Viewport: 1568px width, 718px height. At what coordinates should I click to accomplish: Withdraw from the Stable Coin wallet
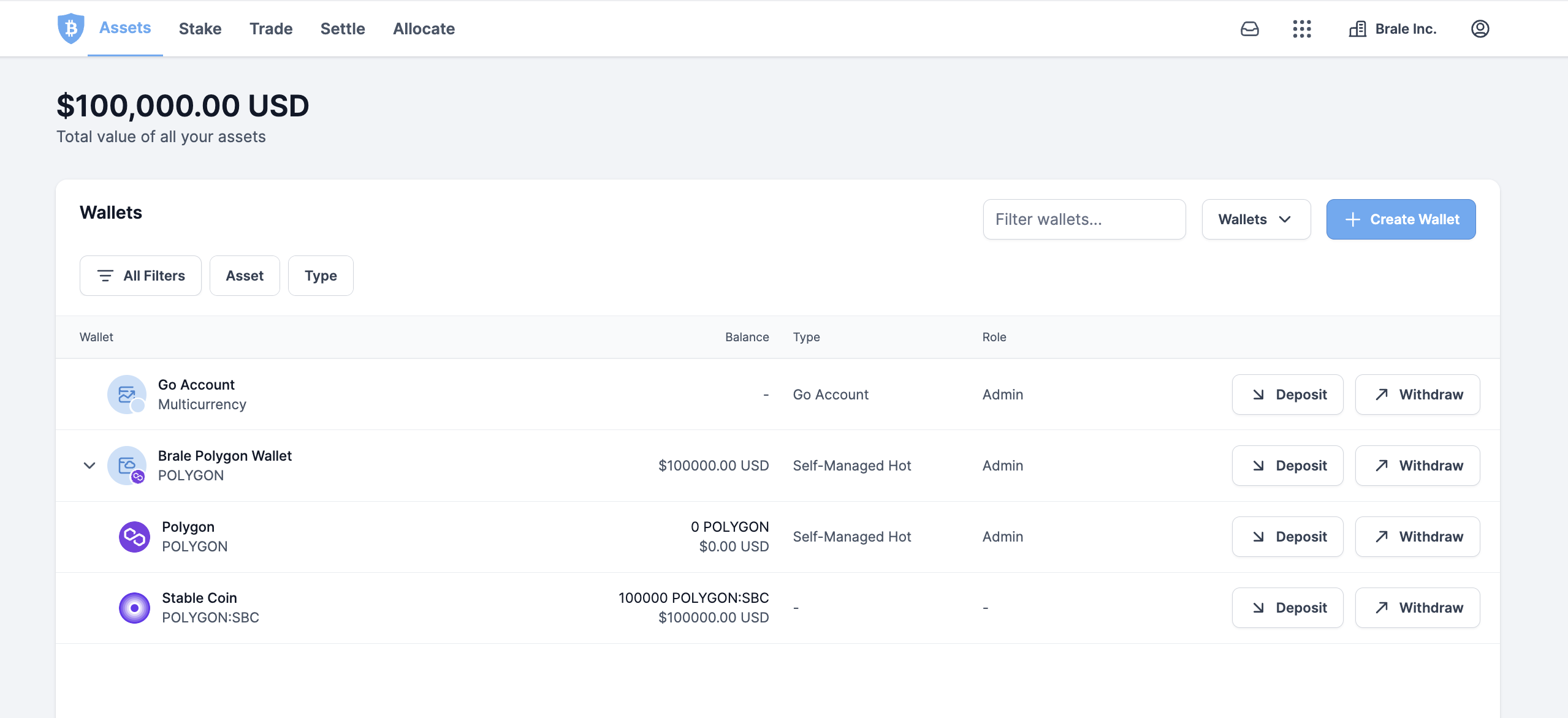tap(1417, 608)
